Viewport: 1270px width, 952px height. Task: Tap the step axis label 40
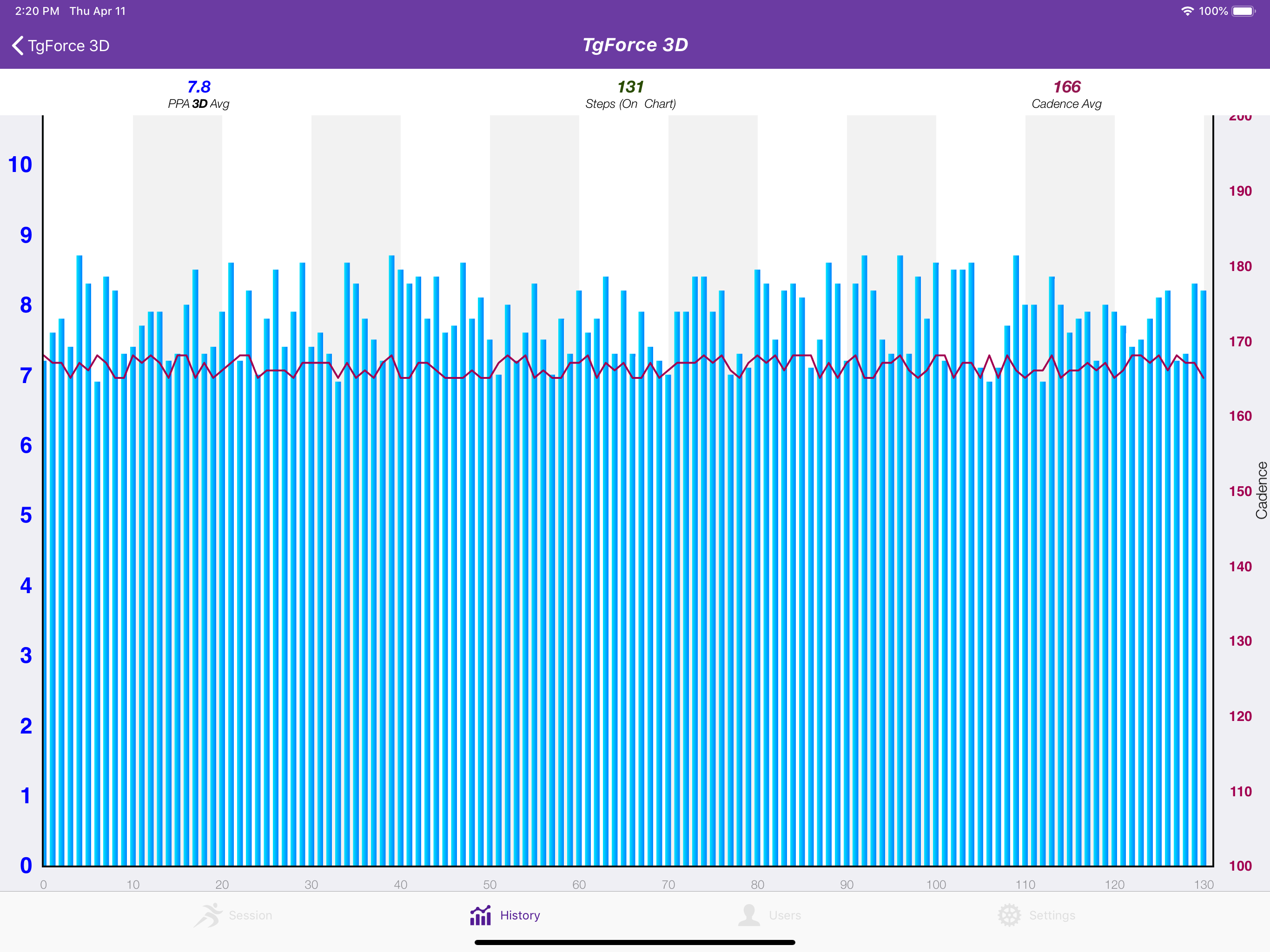(401, 885)
